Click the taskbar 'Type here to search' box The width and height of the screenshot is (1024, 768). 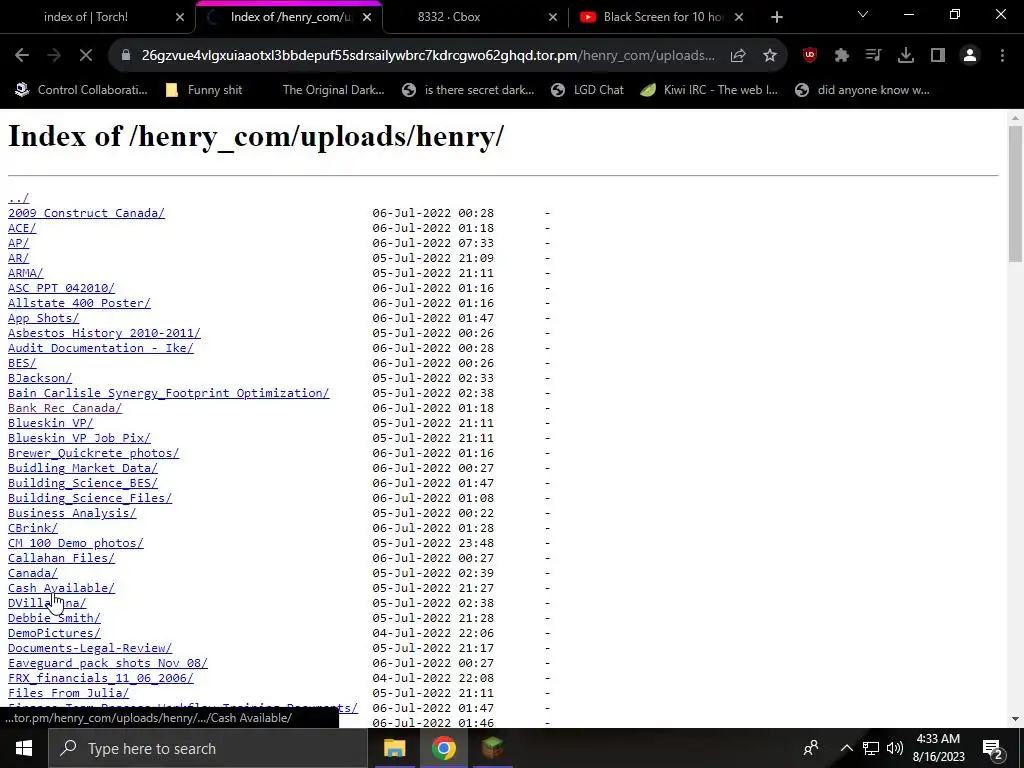(208, 748)
